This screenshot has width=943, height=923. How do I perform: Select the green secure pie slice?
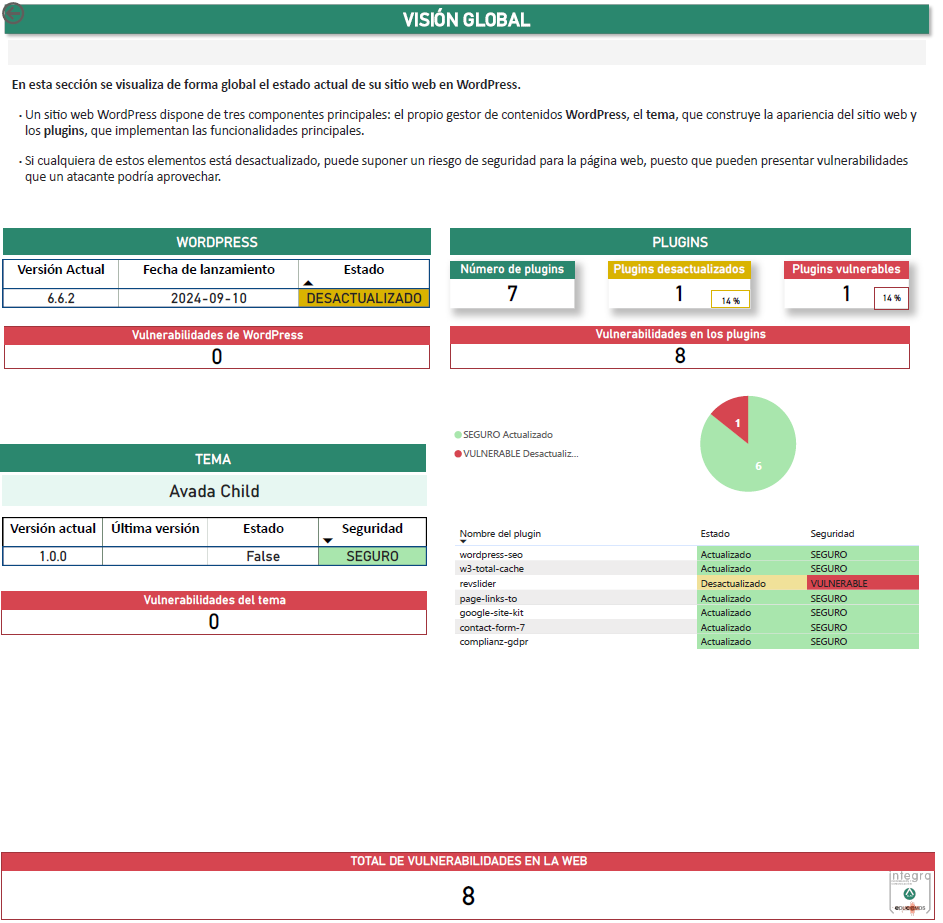(x=752, y=455)
